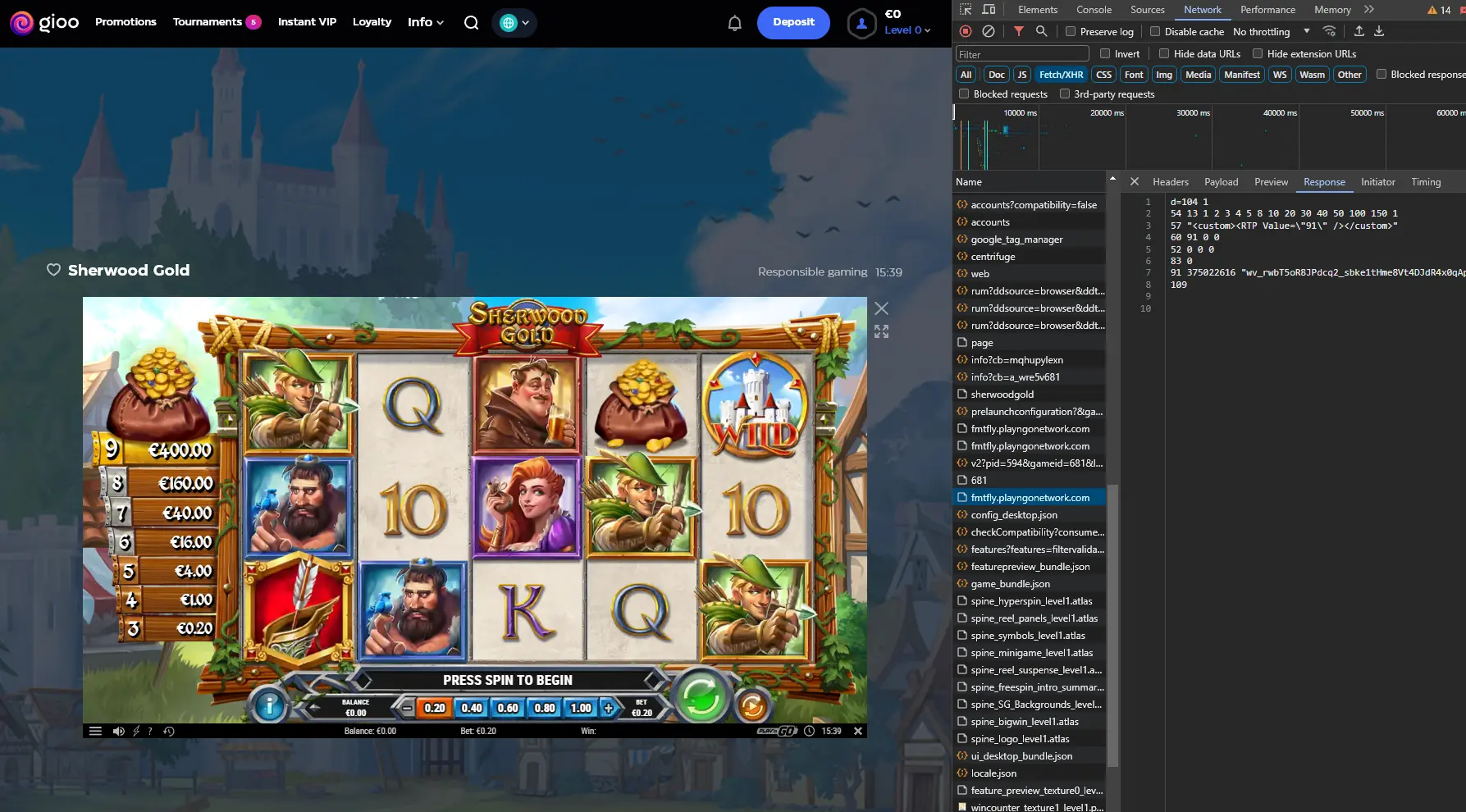Image resolution: width=1466 pixels, height=812 pixels.
Task: Select the 0.60 bet value
Action: 508,708
